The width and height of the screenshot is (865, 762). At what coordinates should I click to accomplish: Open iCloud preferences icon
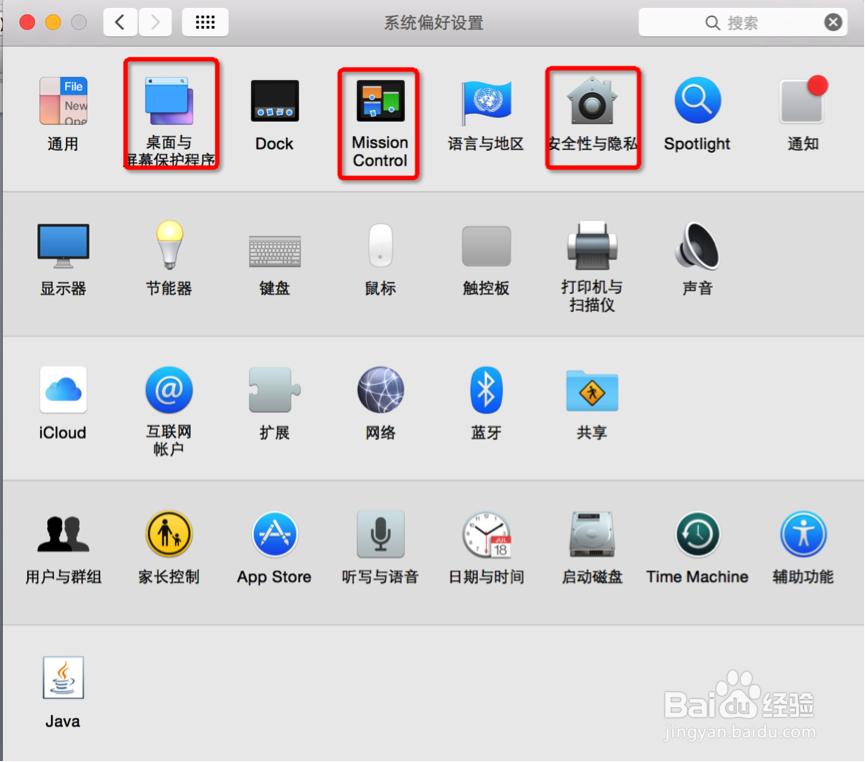(63, 390)
